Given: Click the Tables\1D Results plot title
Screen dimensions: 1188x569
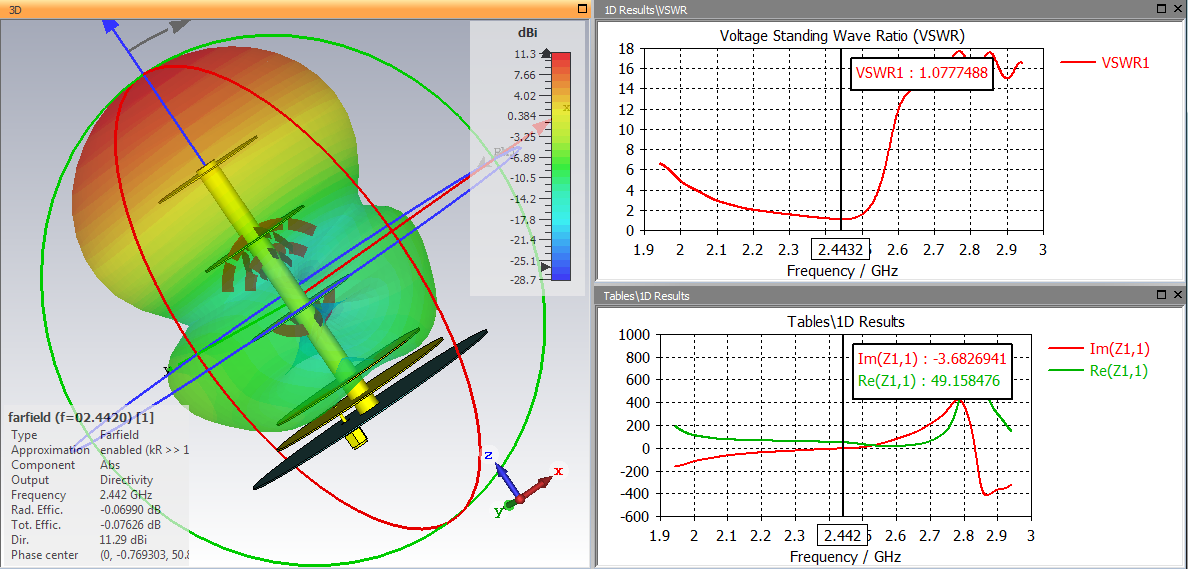Looking at the screenshot, I should [848, 321].
